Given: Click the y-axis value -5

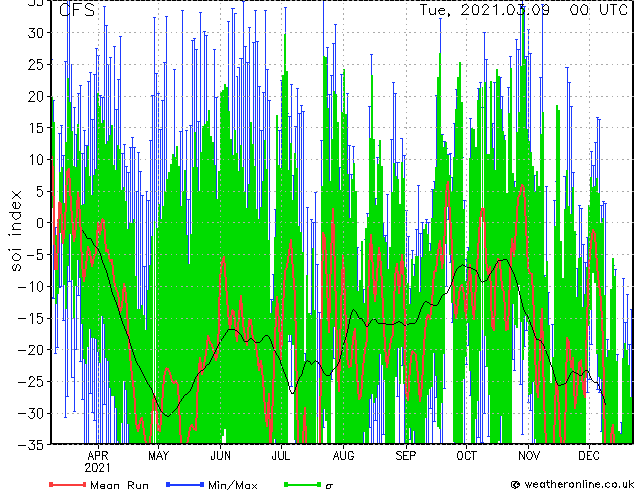Looking at the screenshot, I should [35, 255].
